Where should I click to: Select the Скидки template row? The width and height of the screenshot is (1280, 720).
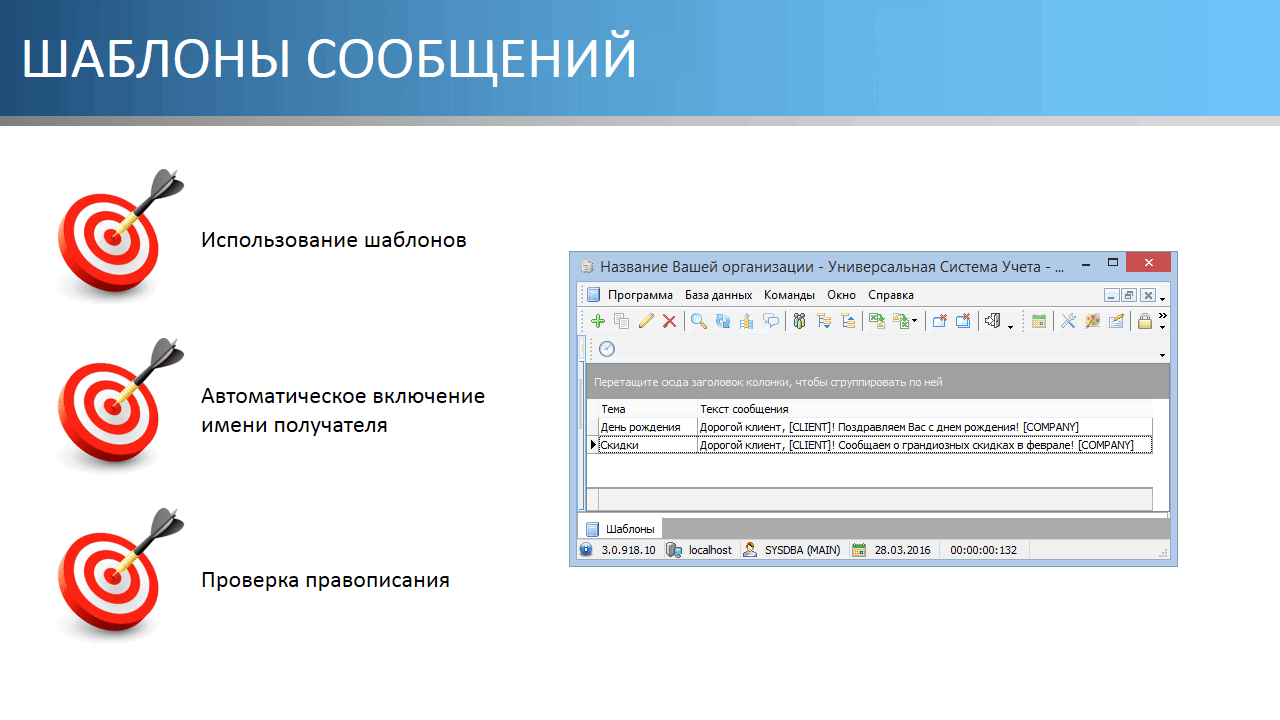click(x=869, y=445)
